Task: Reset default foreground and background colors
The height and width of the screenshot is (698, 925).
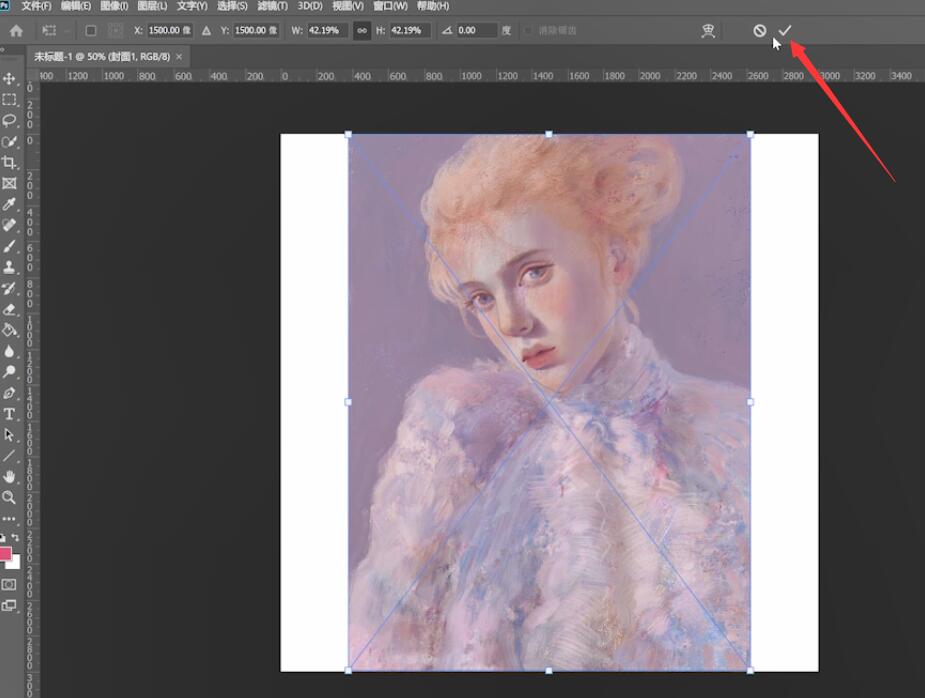Action: click(x=3, y=538)
